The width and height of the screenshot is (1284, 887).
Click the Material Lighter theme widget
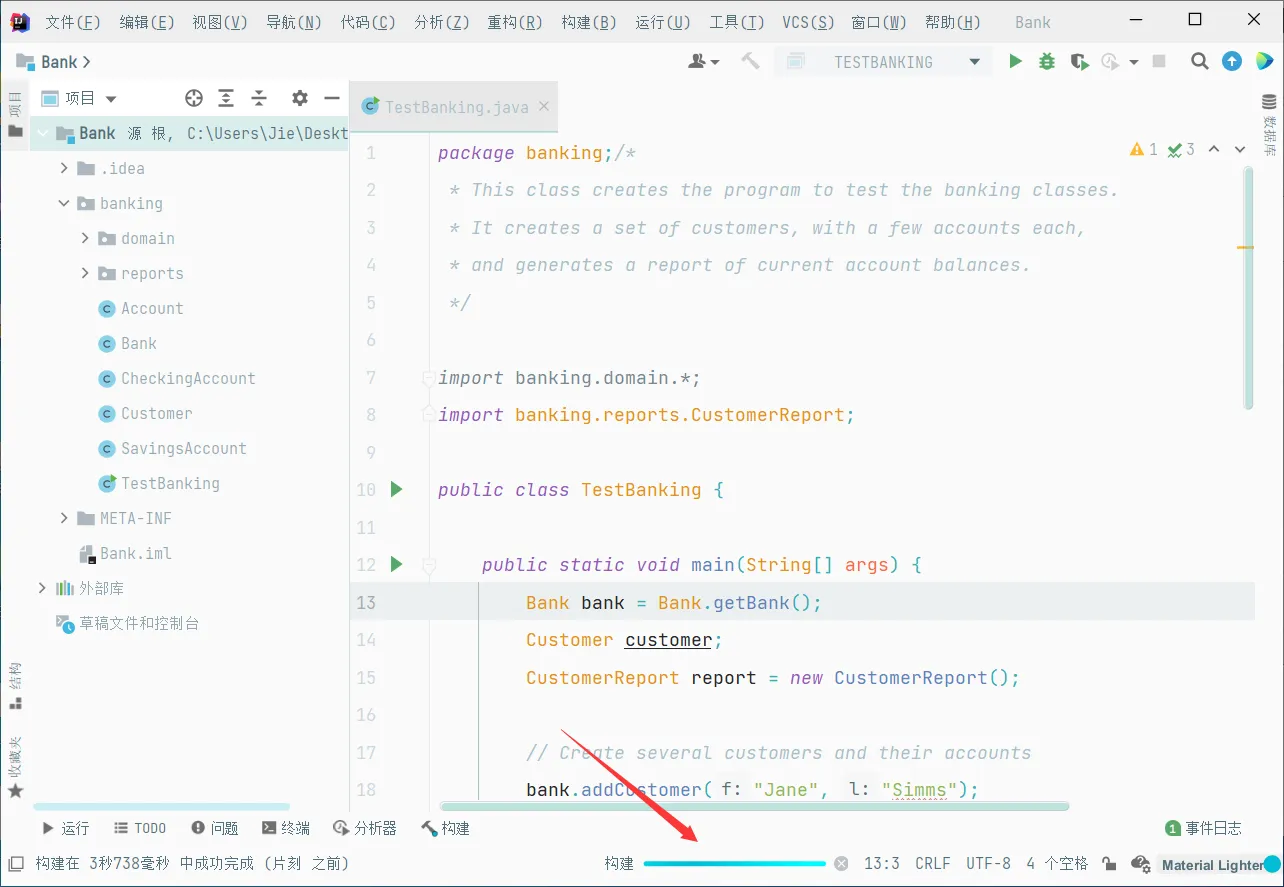click(x=1219, y=865)
